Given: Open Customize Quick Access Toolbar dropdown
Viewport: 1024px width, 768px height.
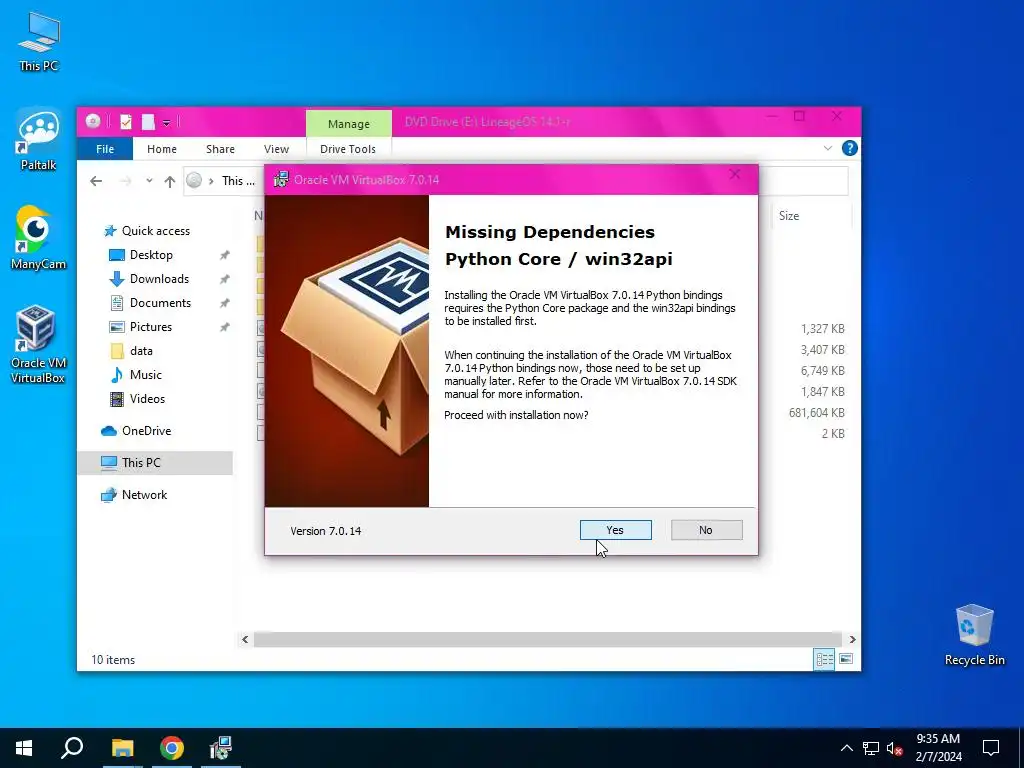Looking at the screenshot, I should coord(167,122).
